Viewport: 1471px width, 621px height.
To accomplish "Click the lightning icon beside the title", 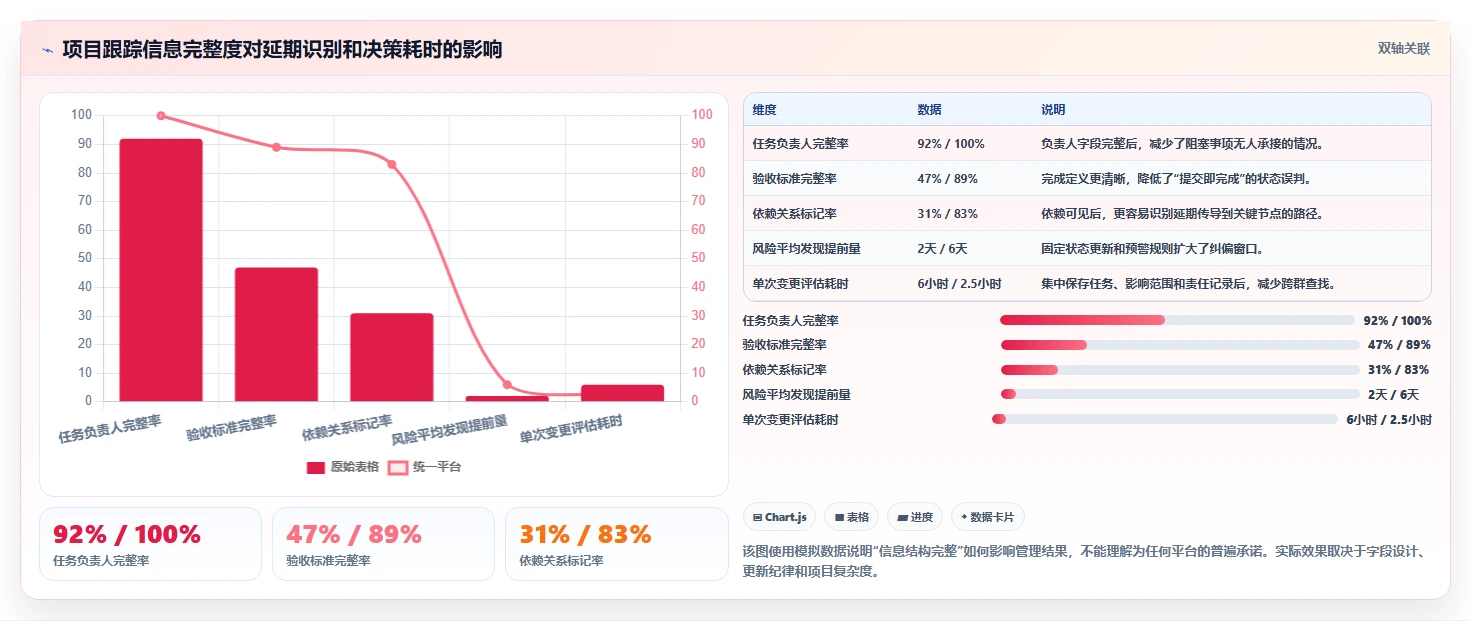I will tap(47, 49).
